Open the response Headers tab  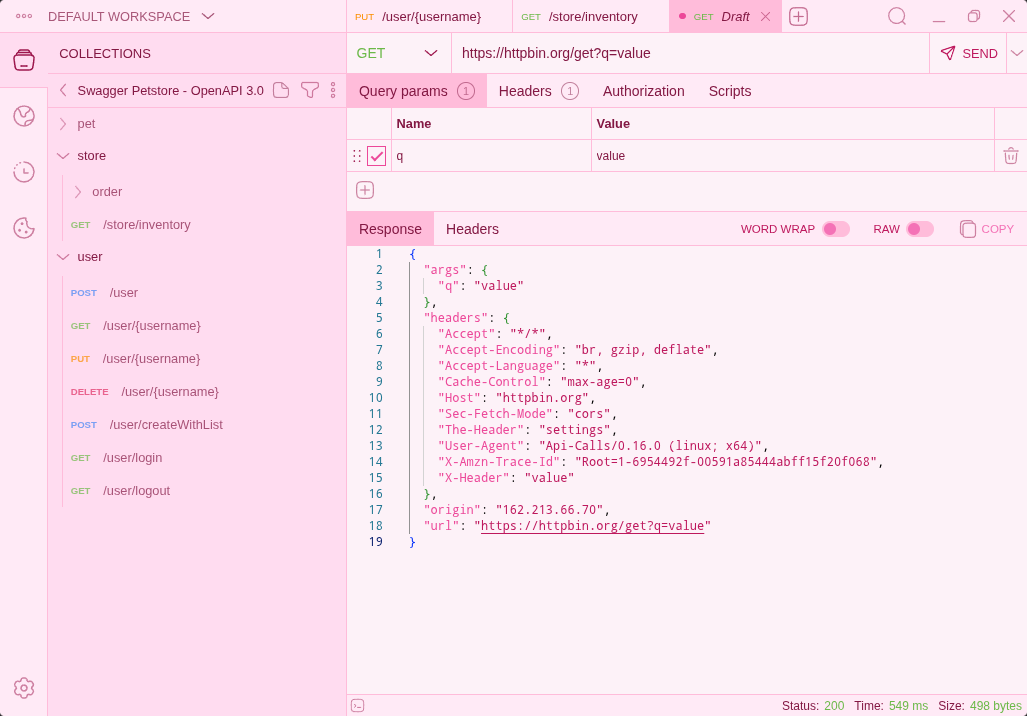[472, 228]
